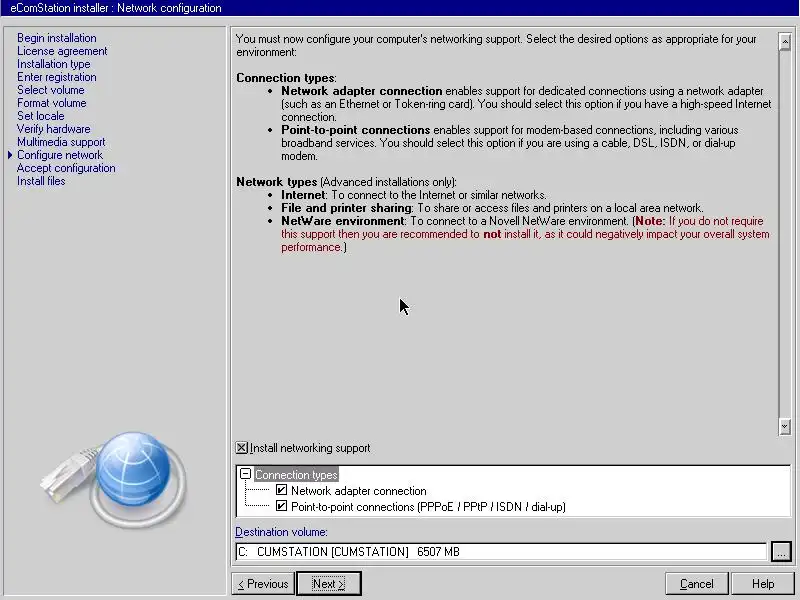
Task: Uncheck Point-to-point connections option
Action: tap(281, 506)
